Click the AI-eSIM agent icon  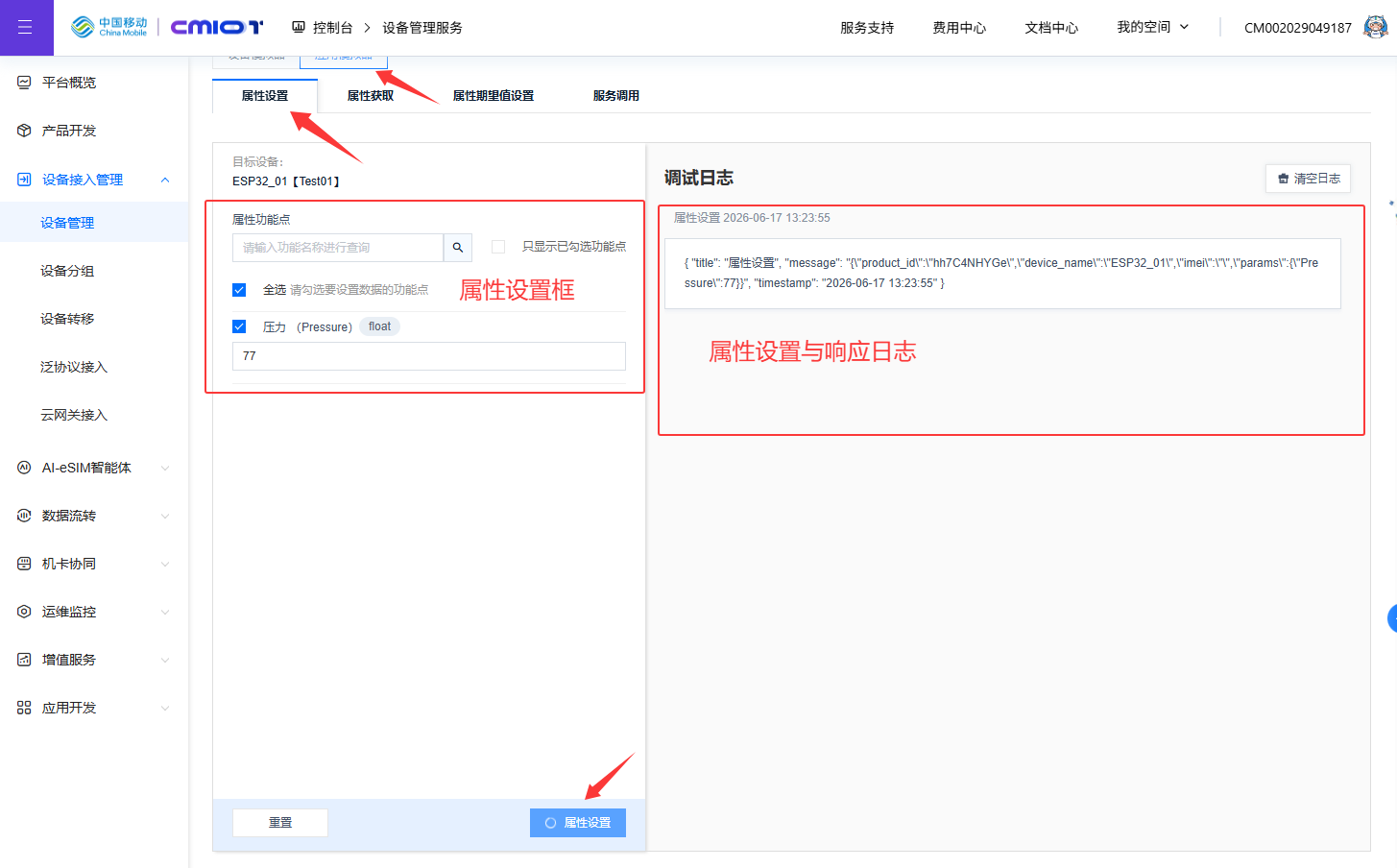(24, 468)
